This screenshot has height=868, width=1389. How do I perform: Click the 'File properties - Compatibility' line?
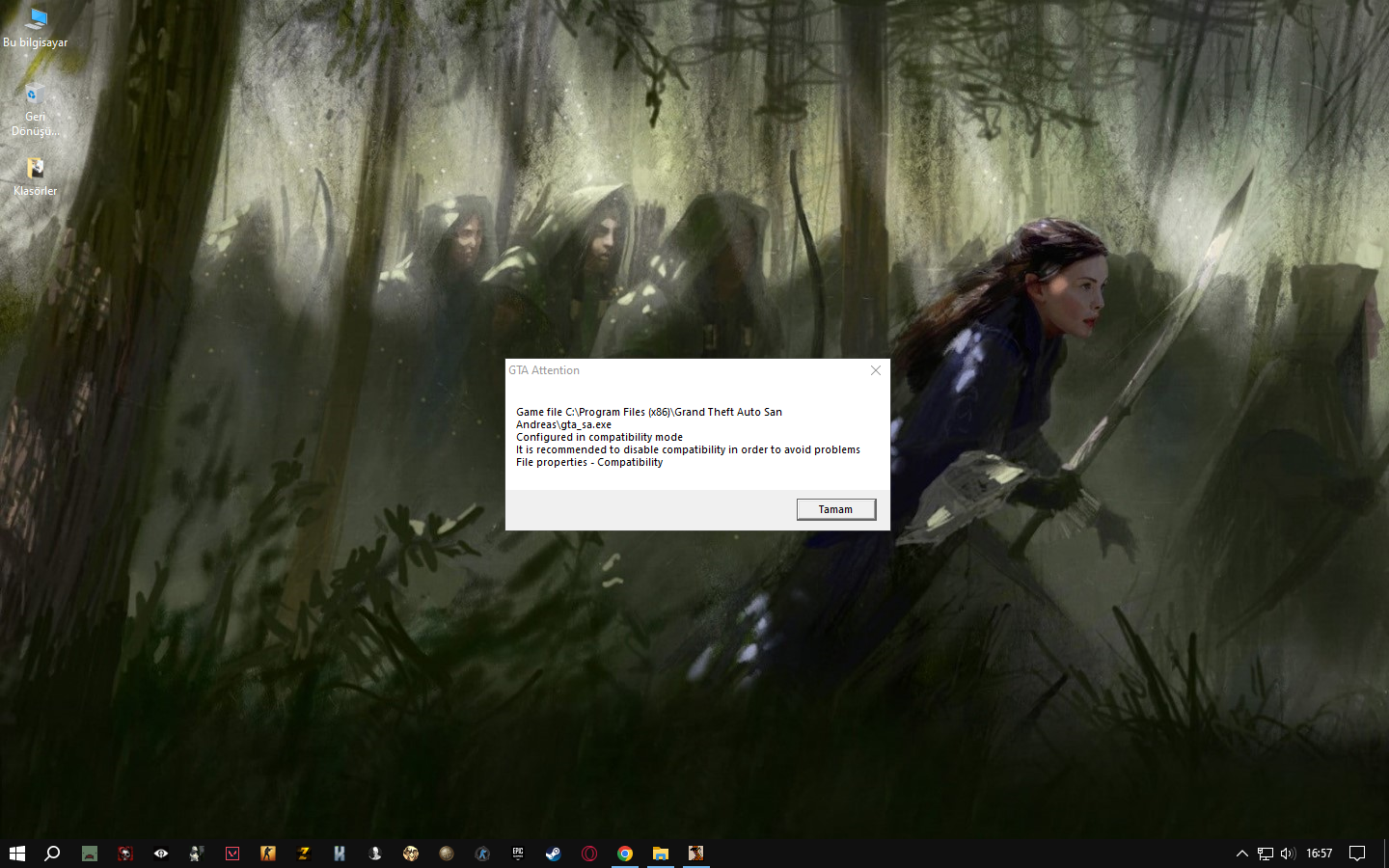coord(589,462)
